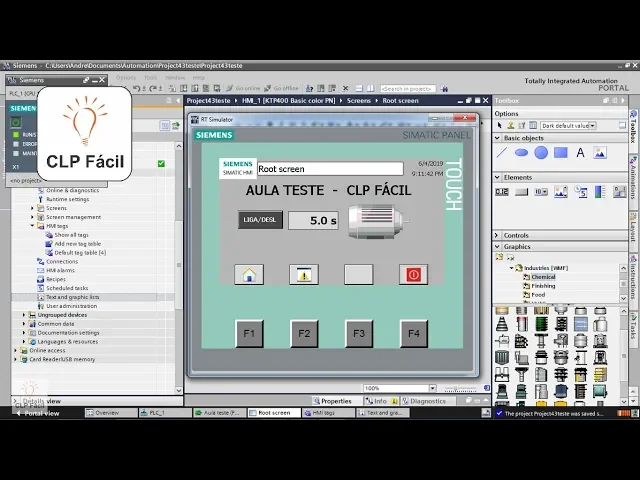This screenshot has height=480, width=640.
Task: Select the Rectangle basic object
Action: coord(560,153)
